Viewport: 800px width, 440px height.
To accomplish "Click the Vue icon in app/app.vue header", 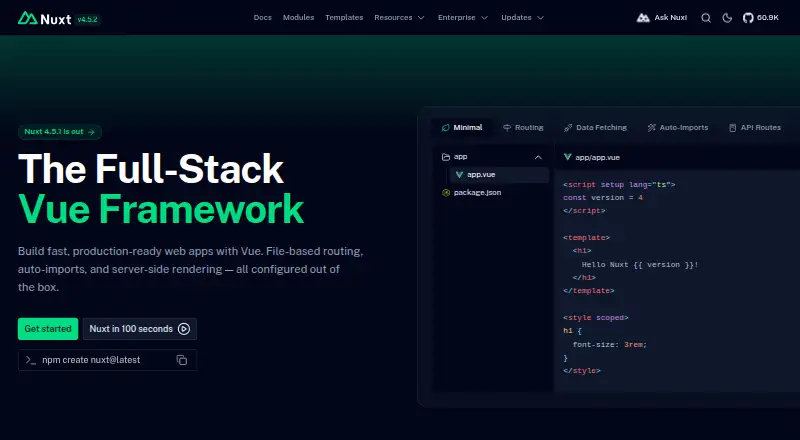I will [567, 157].
